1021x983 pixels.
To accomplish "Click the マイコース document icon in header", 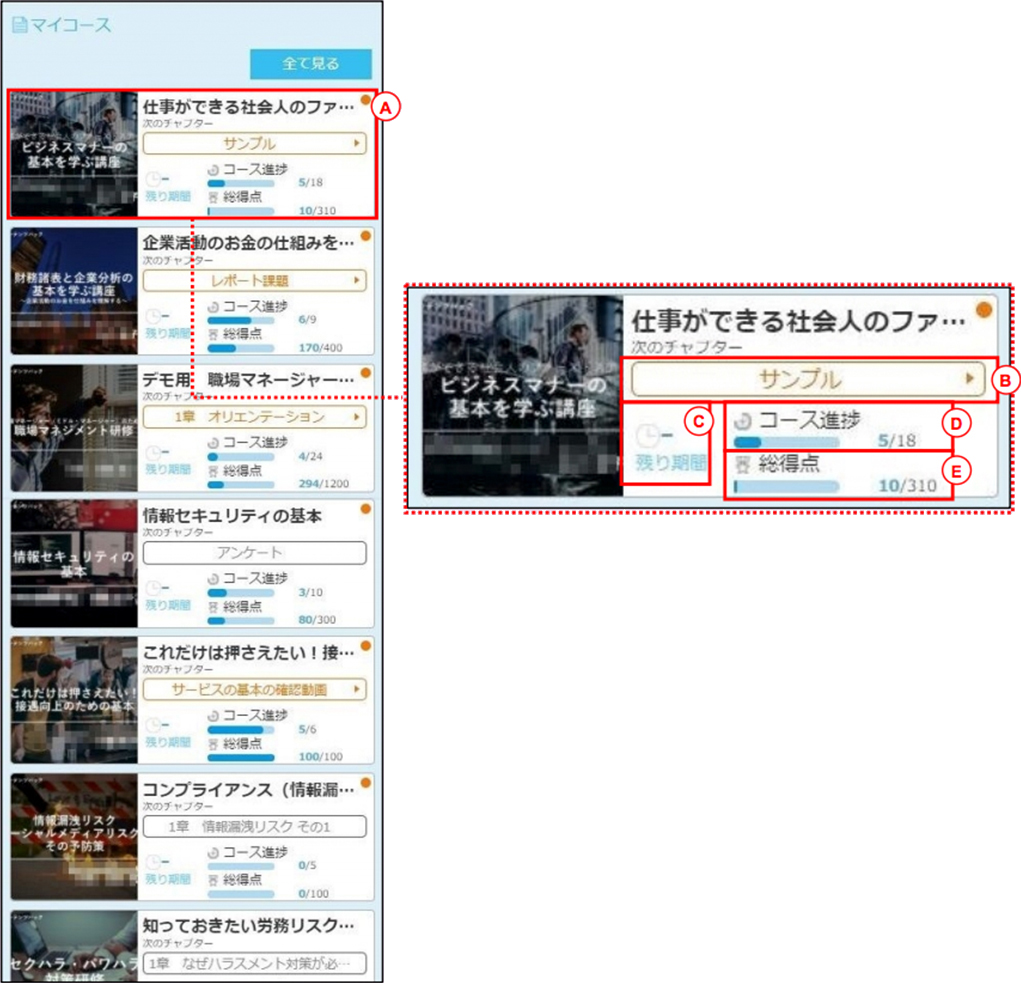I will (20, 25).
